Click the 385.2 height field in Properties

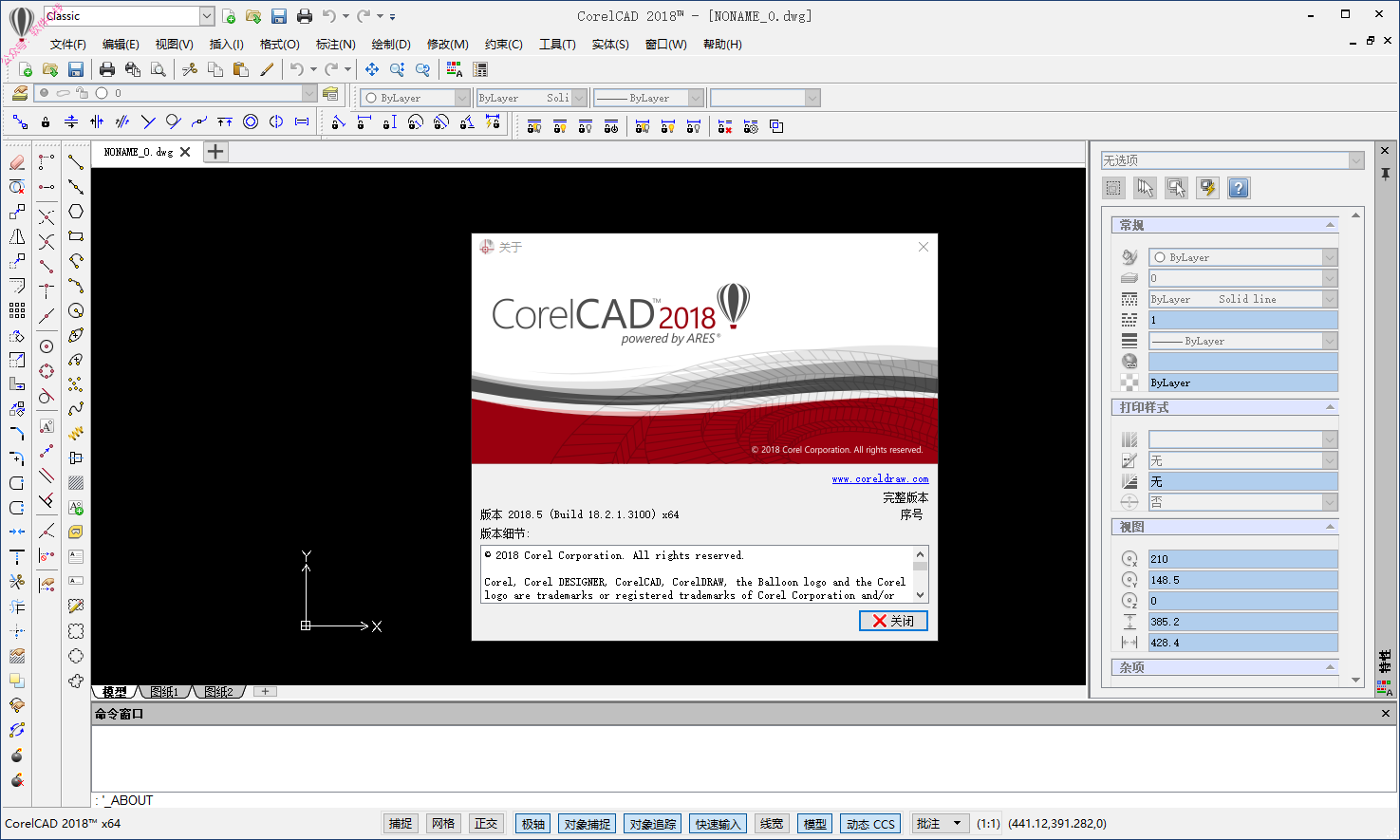click(x=1242, y=622)
